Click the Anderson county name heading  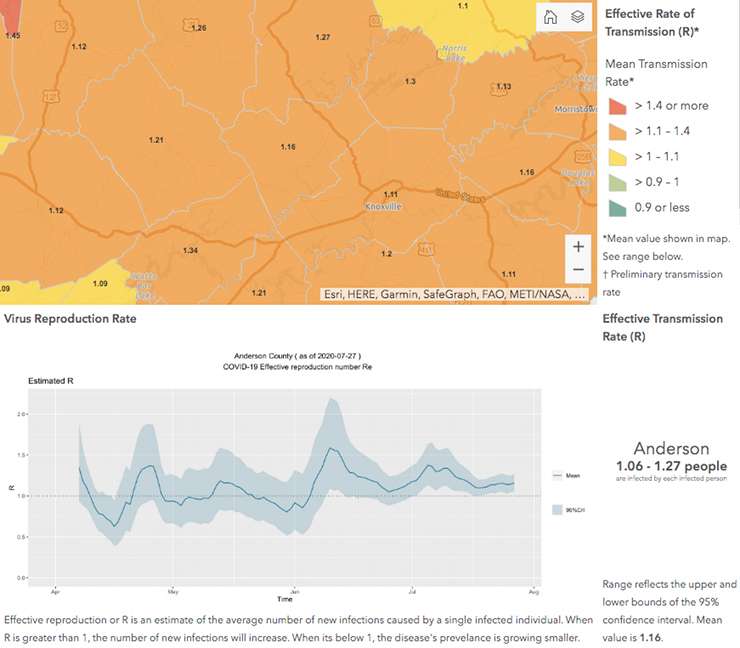671,449
